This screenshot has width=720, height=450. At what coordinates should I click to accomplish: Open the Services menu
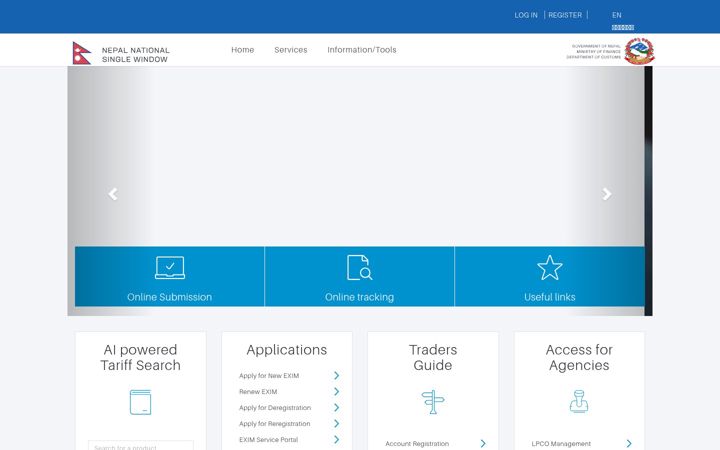click(x=291, y=50)
